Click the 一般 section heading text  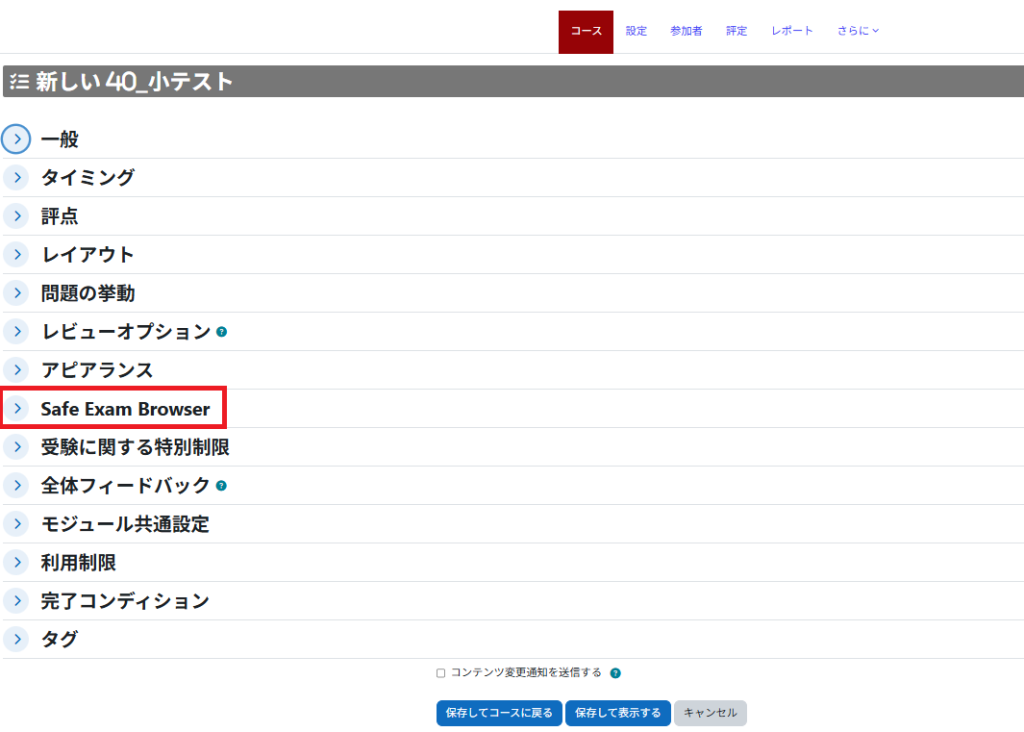[x=59, y=139]
